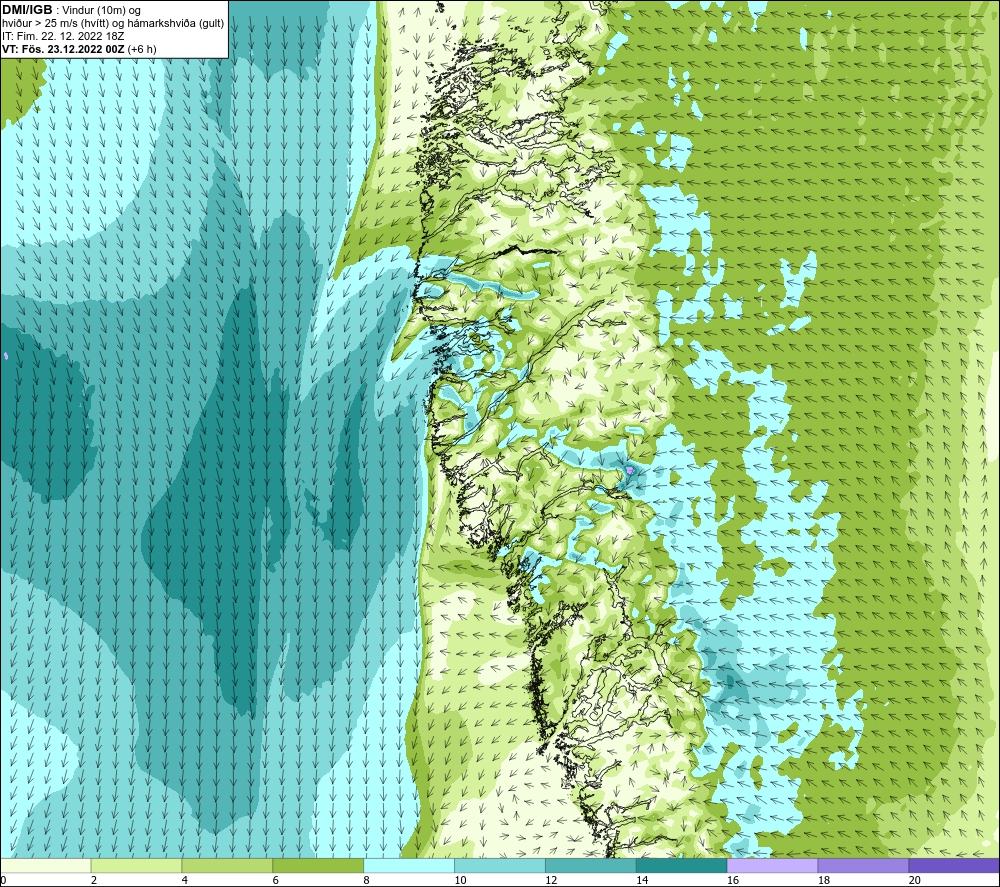Click the legend tick label 10
Viewport: 1000px width, 887px height.
[460, 880]
